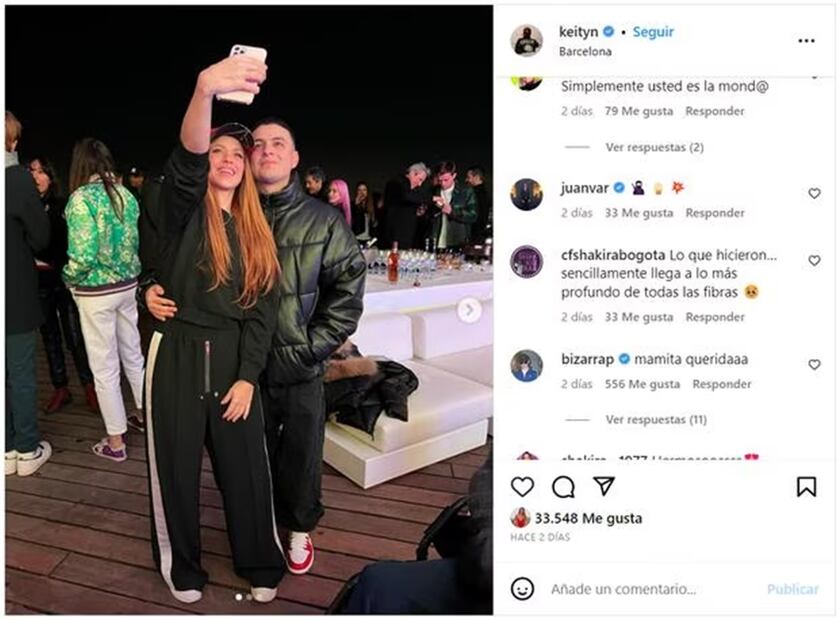Save post with bookmark icon

(x=806, y=486)
